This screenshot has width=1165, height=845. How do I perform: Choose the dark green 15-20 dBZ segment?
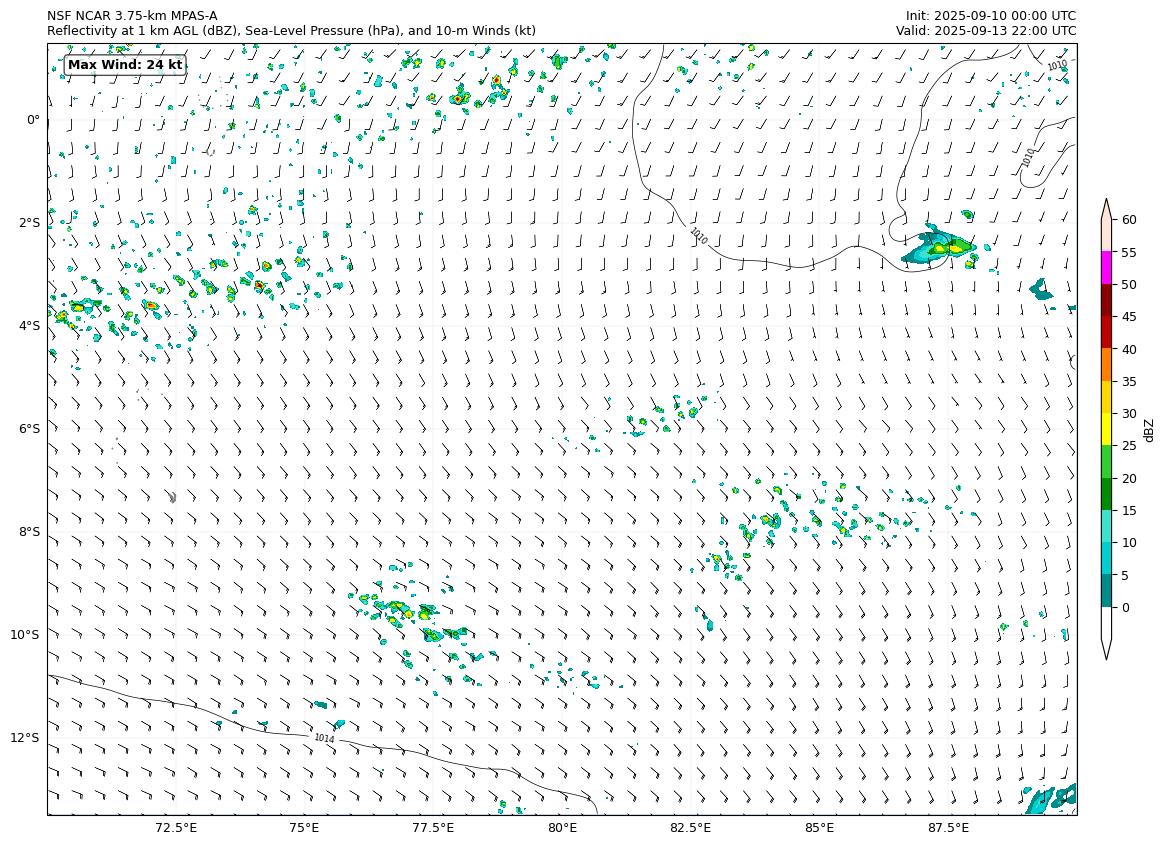coord(1107,494)
